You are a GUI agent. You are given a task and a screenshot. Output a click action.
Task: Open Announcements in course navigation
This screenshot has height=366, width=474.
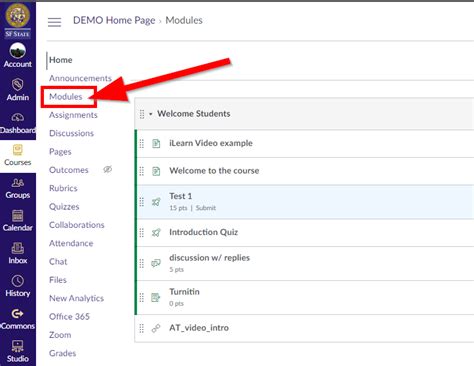coord(80,78)
